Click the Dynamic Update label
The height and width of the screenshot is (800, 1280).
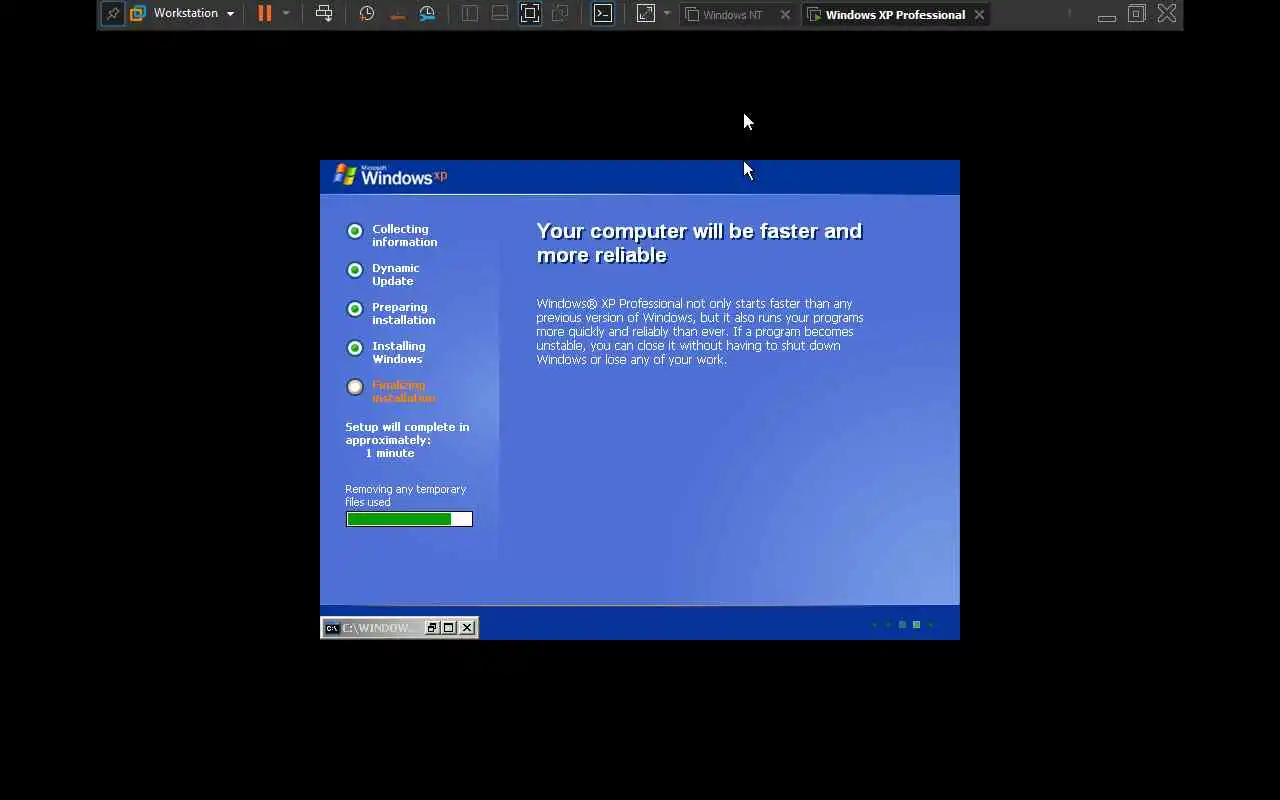pos(396,274)
